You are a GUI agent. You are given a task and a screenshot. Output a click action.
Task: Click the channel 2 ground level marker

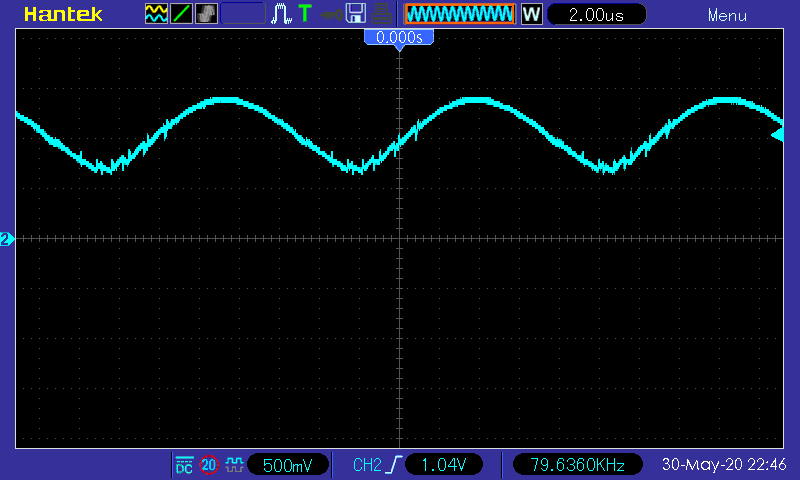7,239
